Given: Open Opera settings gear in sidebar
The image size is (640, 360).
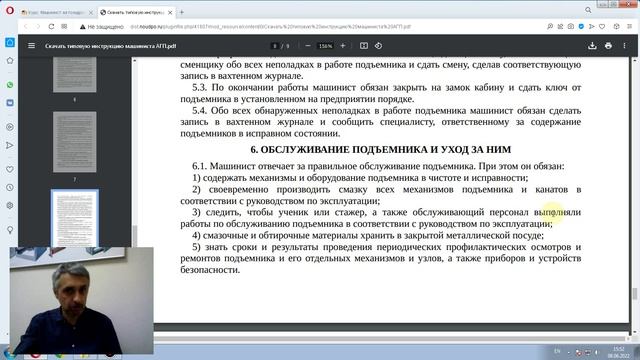Looking at the screenshot, I should point(10,205).
